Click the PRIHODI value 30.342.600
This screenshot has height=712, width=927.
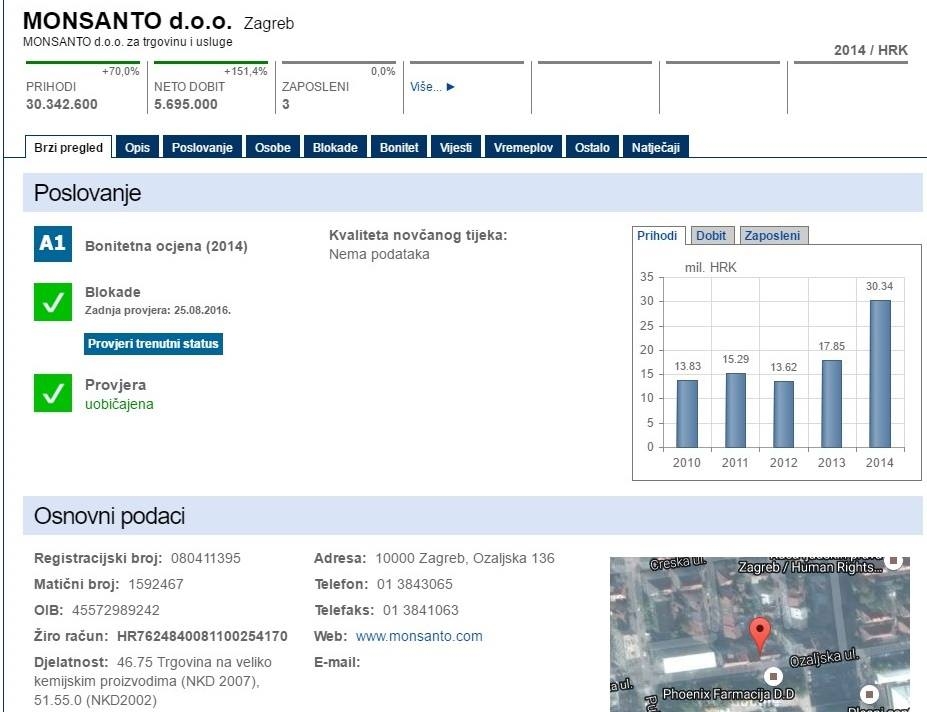coord(61,104)
